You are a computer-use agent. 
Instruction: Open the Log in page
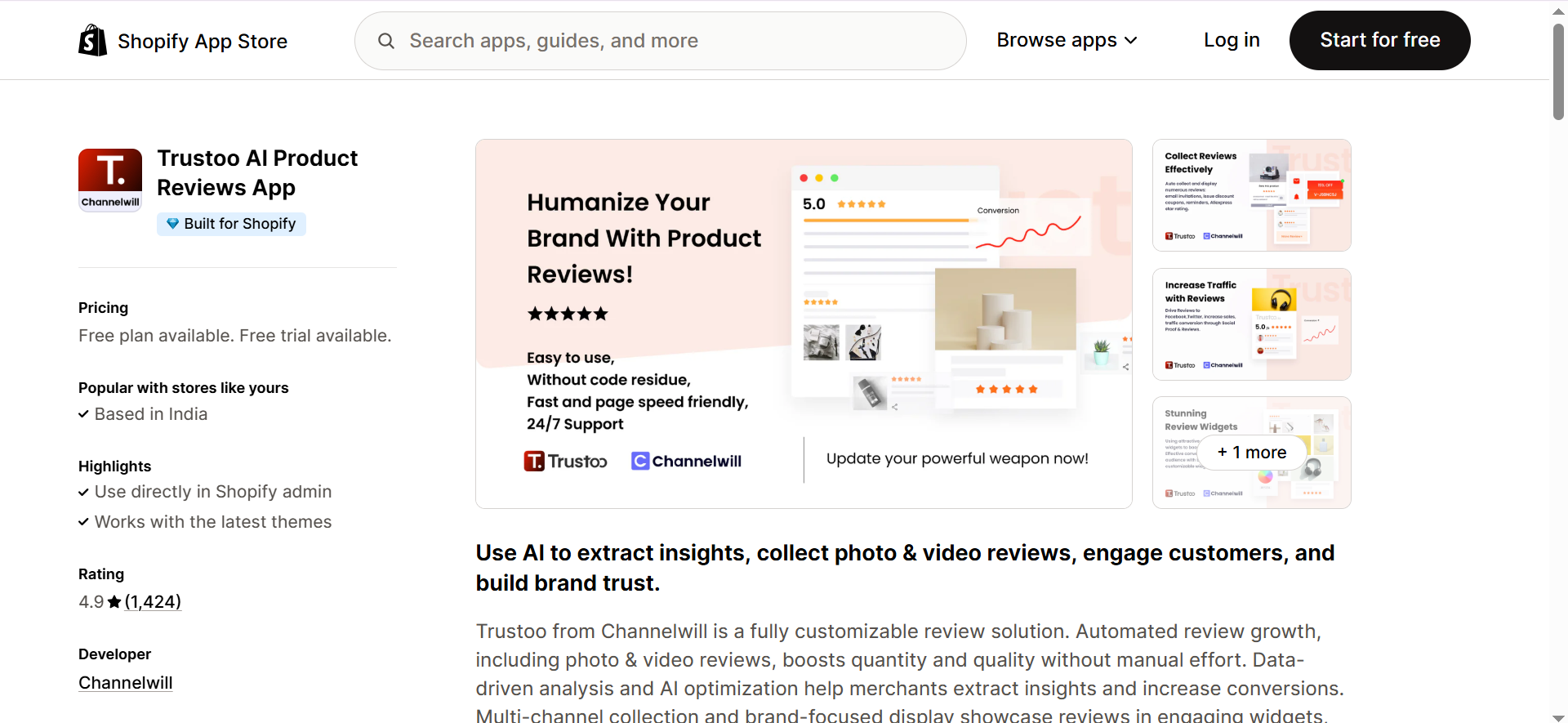[1231, 40]
